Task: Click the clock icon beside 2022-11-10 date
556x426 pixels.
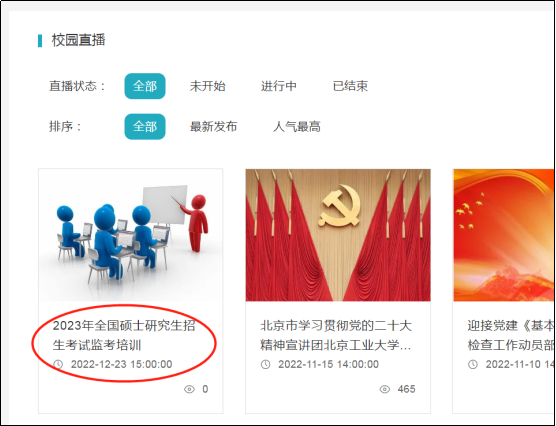Action: pyautogui.click(x=473, y=364)
